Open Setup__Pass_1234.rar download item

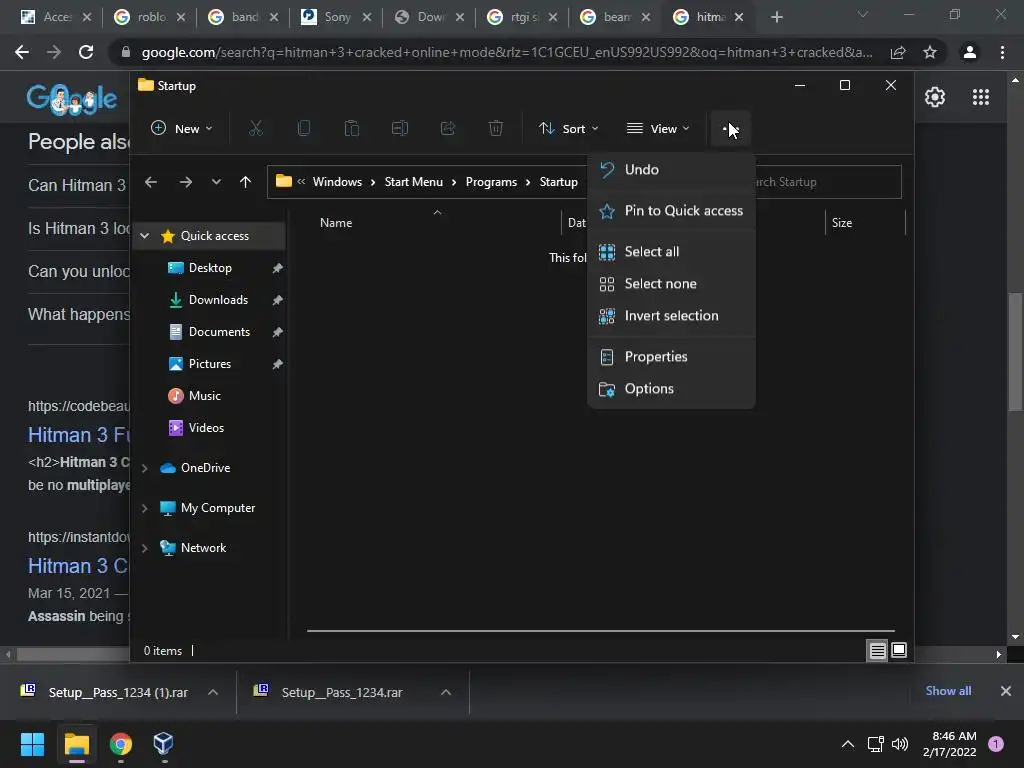[340, 692]
